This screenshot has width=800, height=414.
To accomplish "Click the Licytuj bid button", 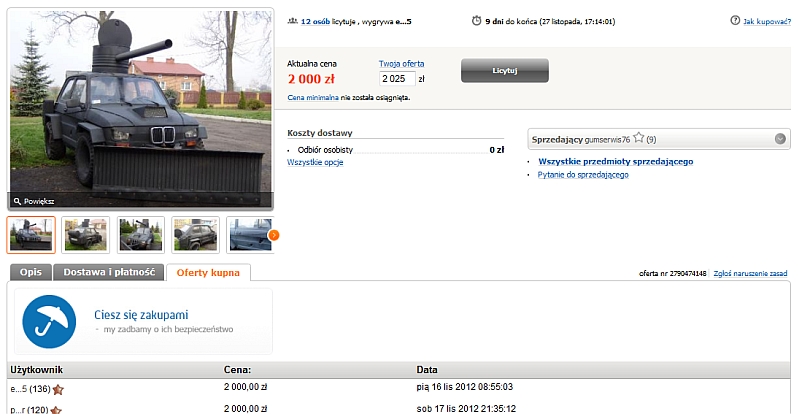I will (x=505, y=70).
